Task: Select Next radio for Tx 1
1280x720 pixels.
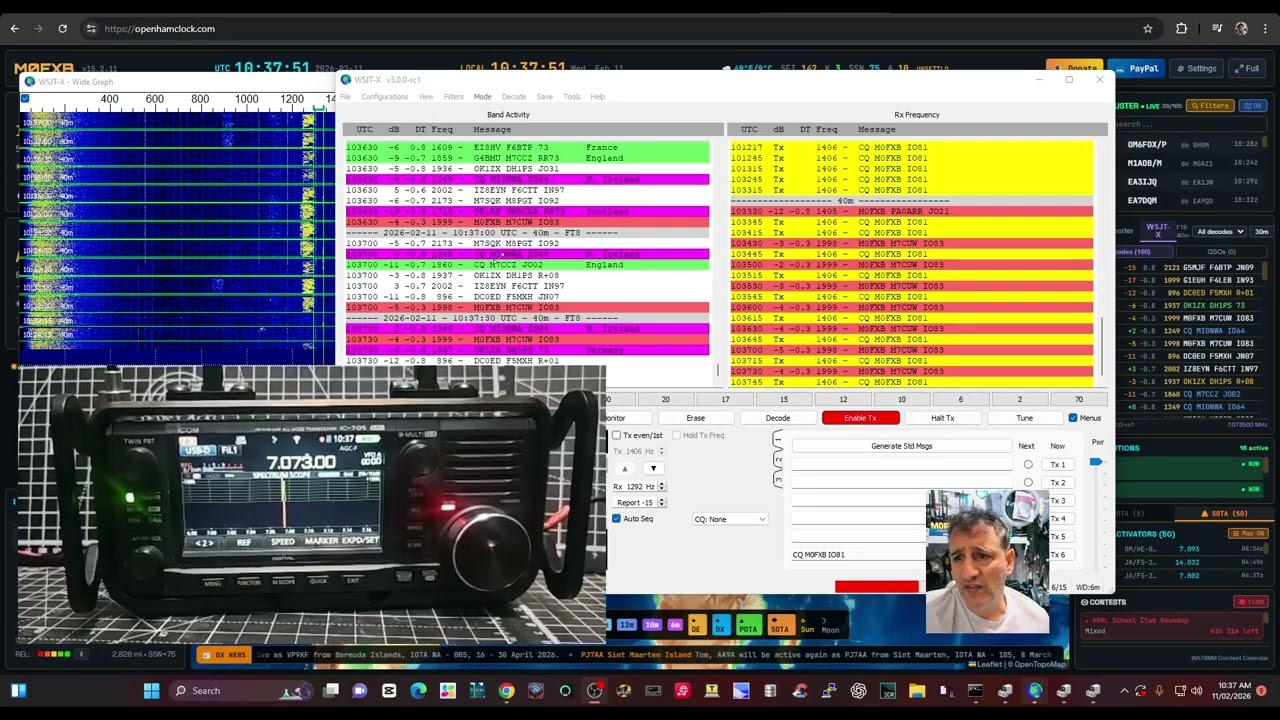Action: click(1028, 465)
